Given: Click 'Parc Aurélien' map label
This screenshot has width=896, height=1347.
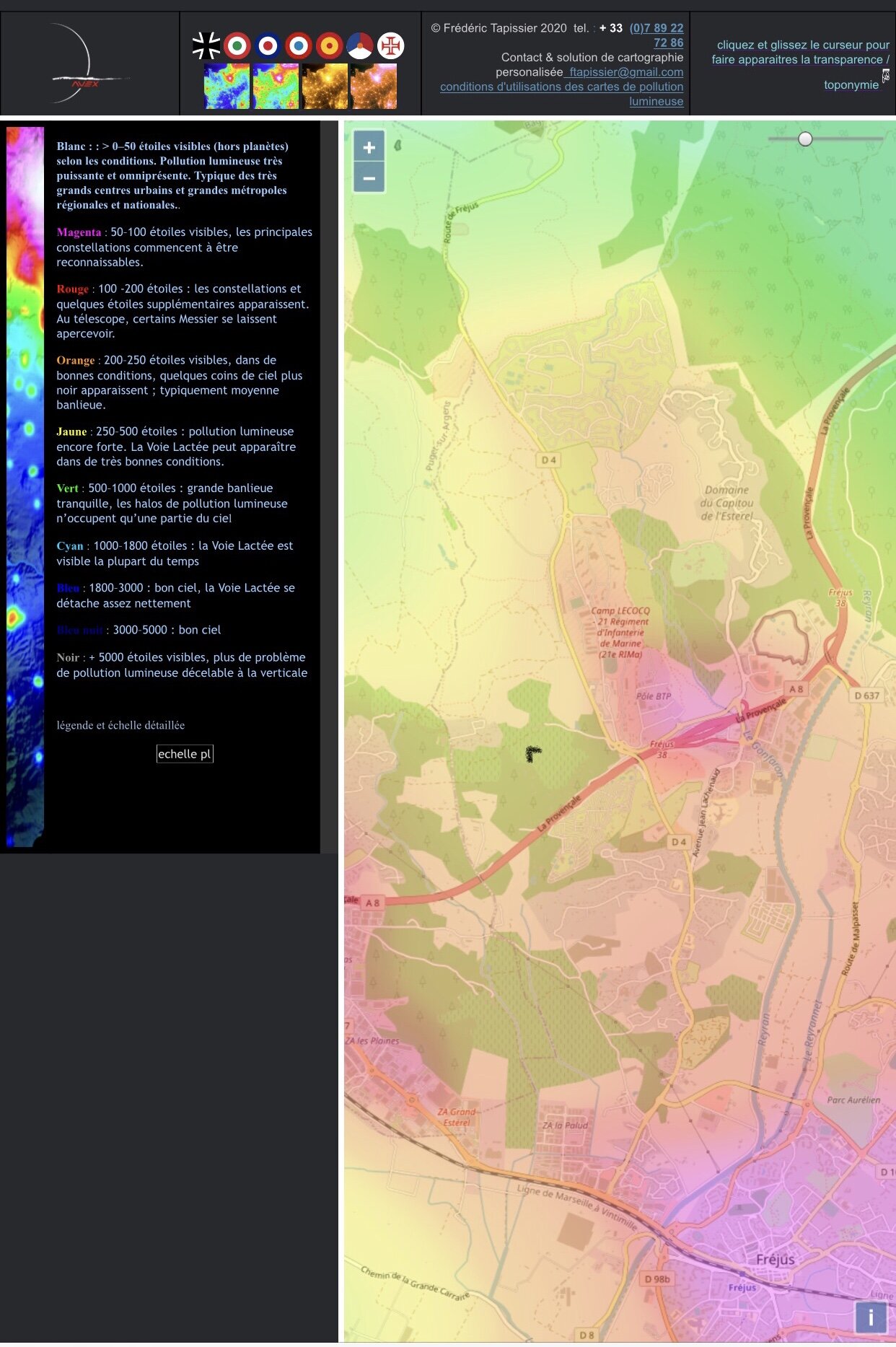Looking at the screenshot, I should 853,1100.
